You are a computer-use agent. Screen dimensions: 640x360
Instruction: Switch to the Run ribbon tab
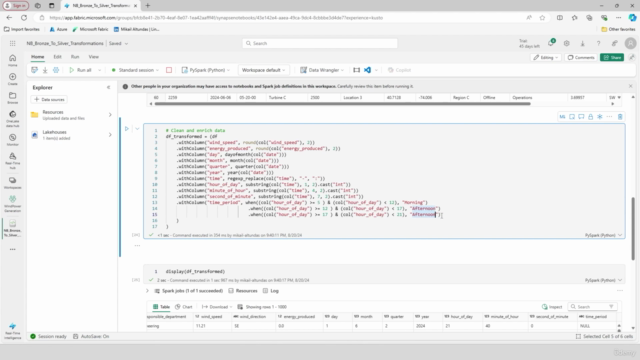[75, 57]
